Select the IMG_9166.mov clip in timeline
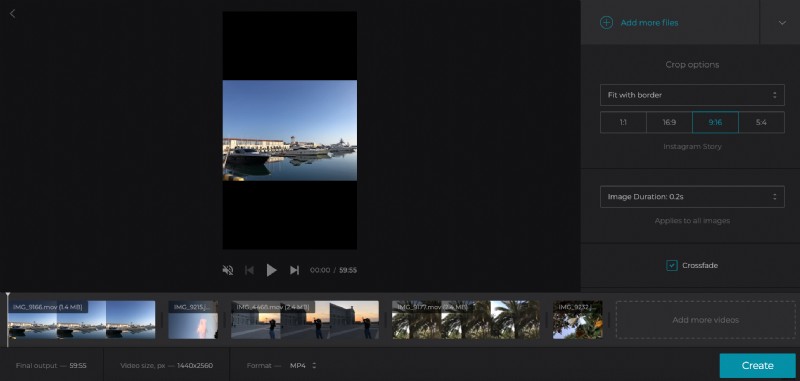The height and width of the screenshot is (381, 800). [82, 320]
